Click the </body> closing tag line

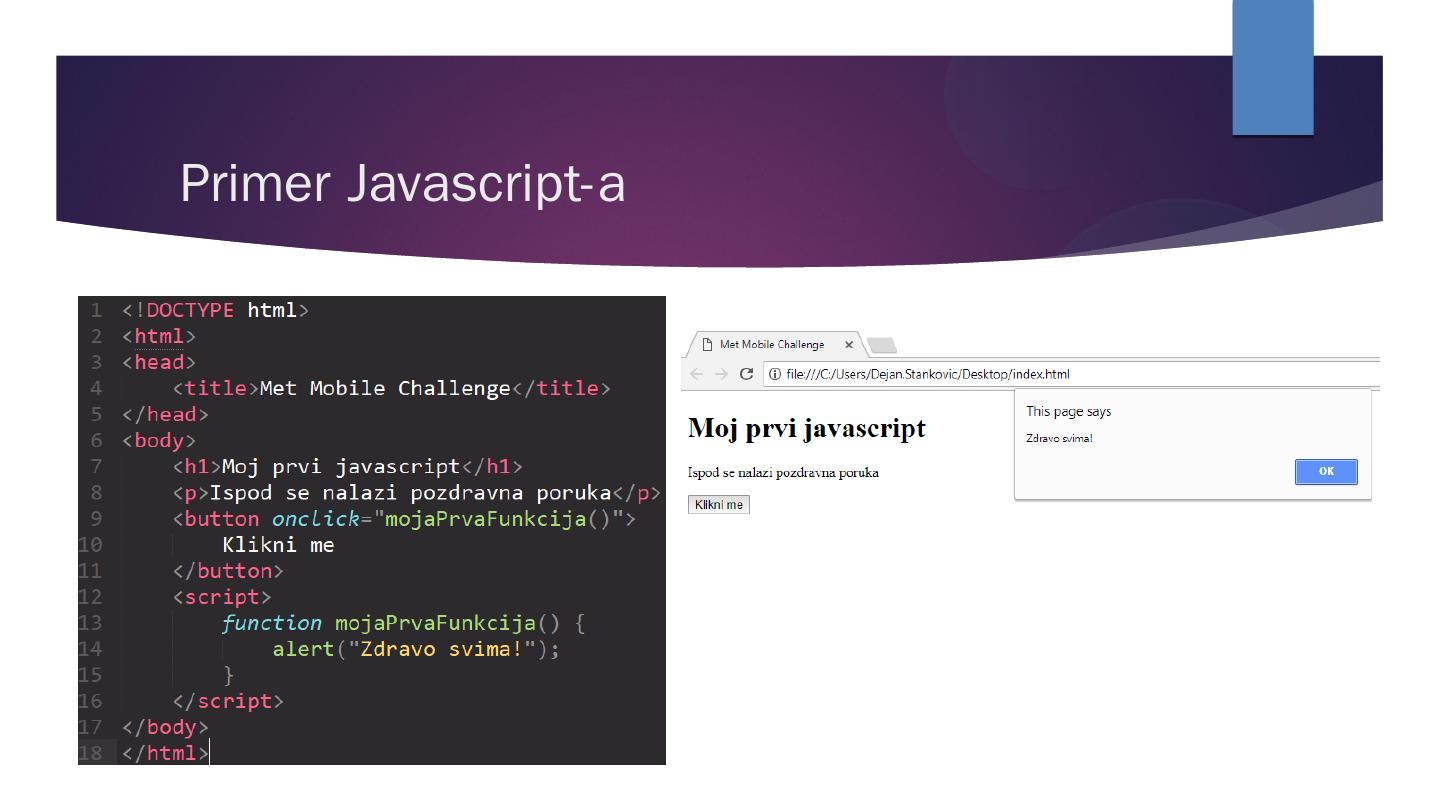click(x=165, y=727)
